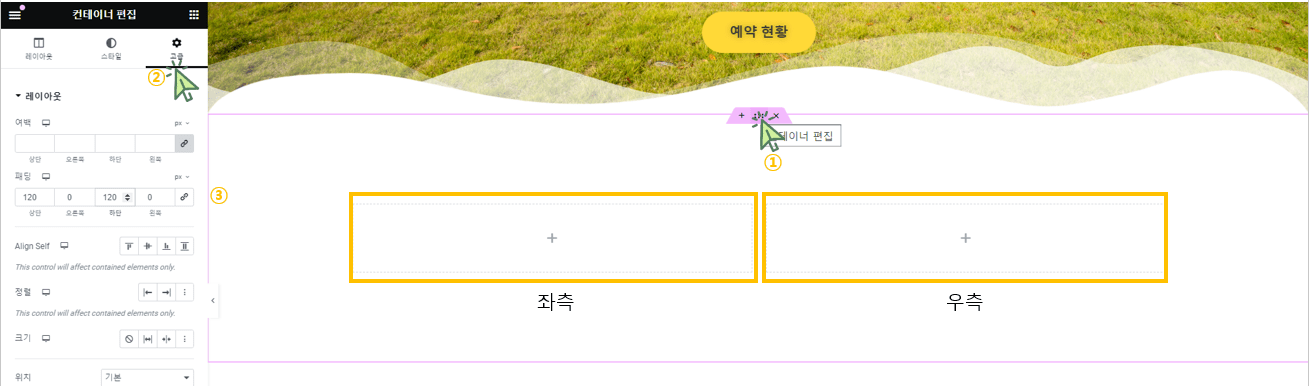1309x386 pixels.
Task: Toggle the margin link values icon
Action: pyautogui.click(x=184, y=144)
